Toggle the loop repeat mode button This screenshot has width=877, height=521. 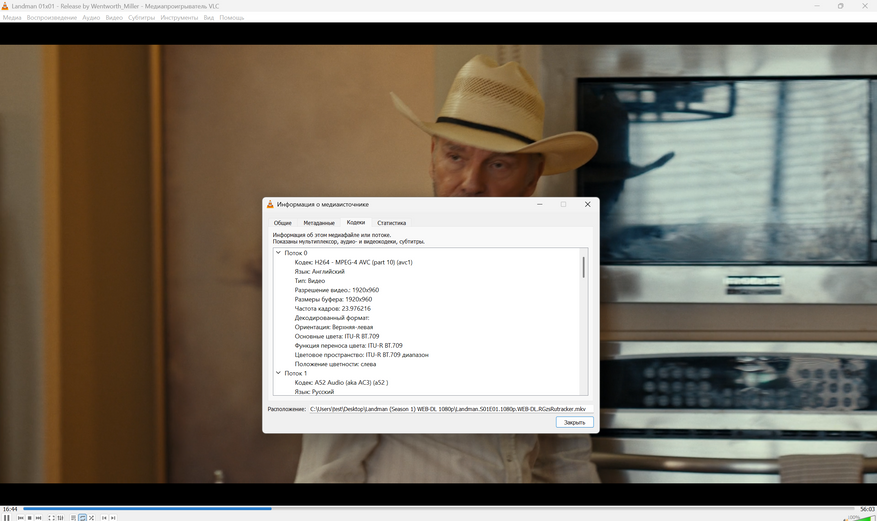pos(82,517)
